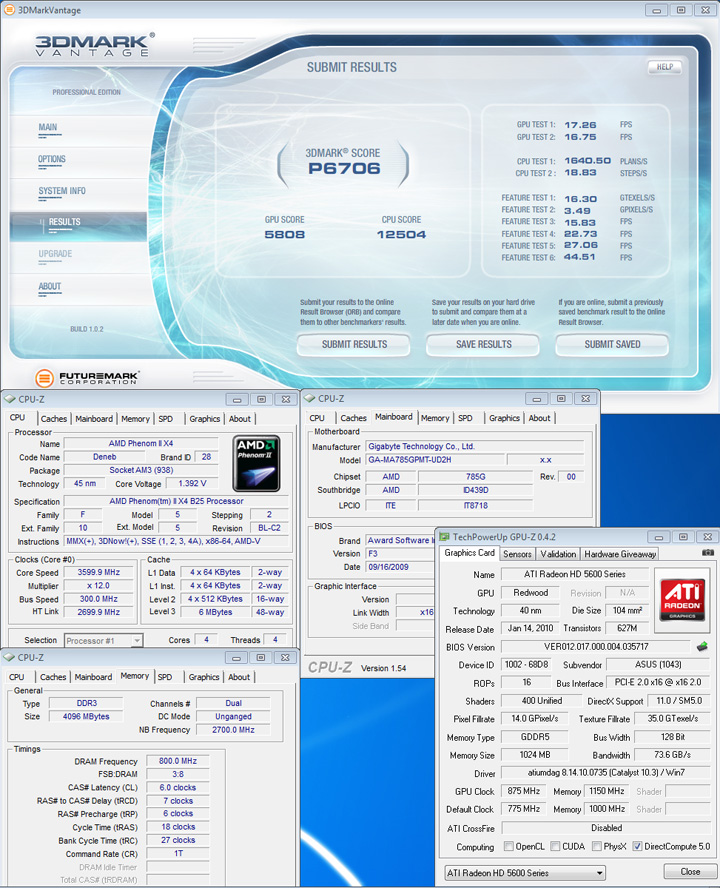Take GPU-Z screenshot with camera icon
This screenshot has width=720, height=888.
coord(708,553)
